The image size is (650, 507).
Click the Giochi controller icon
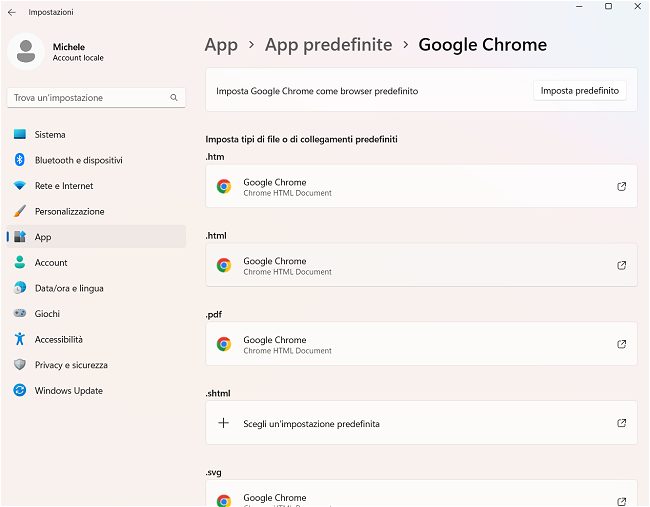point(19,313)
